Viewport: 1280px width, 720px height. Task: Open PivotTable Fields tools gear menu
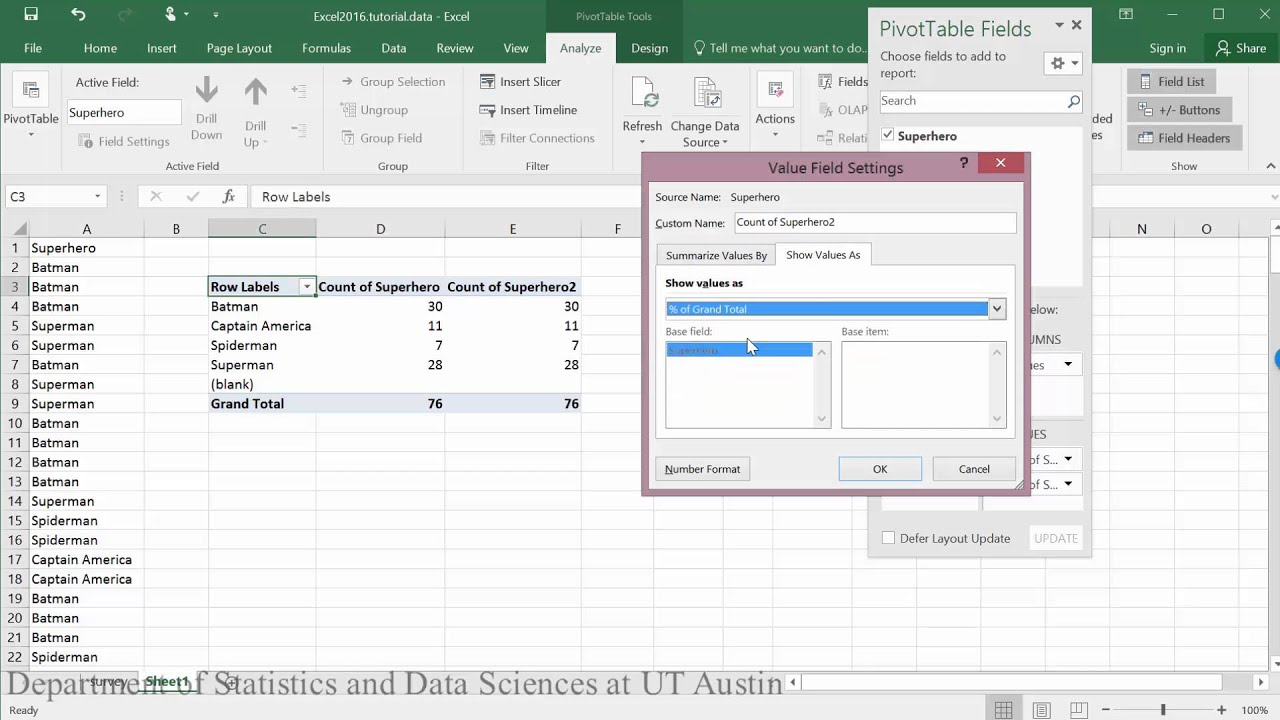point(1064,63)
